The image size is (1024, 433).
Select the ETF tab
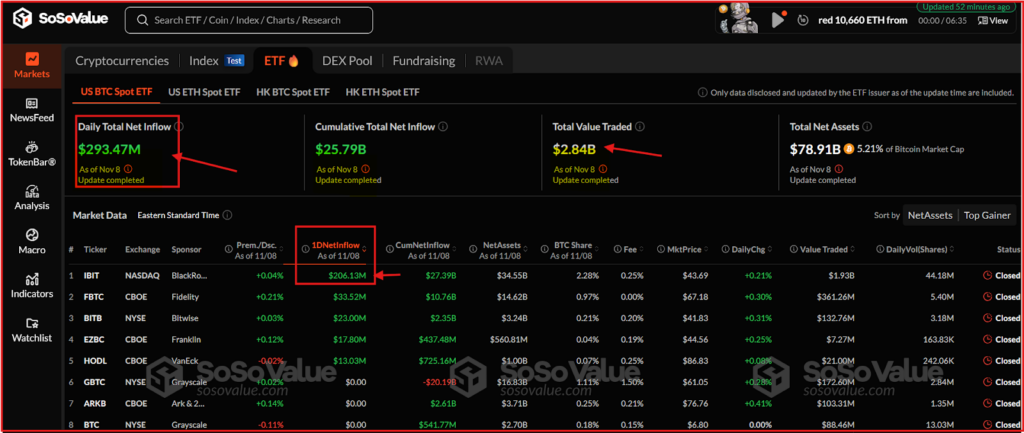tap(281, 61)
